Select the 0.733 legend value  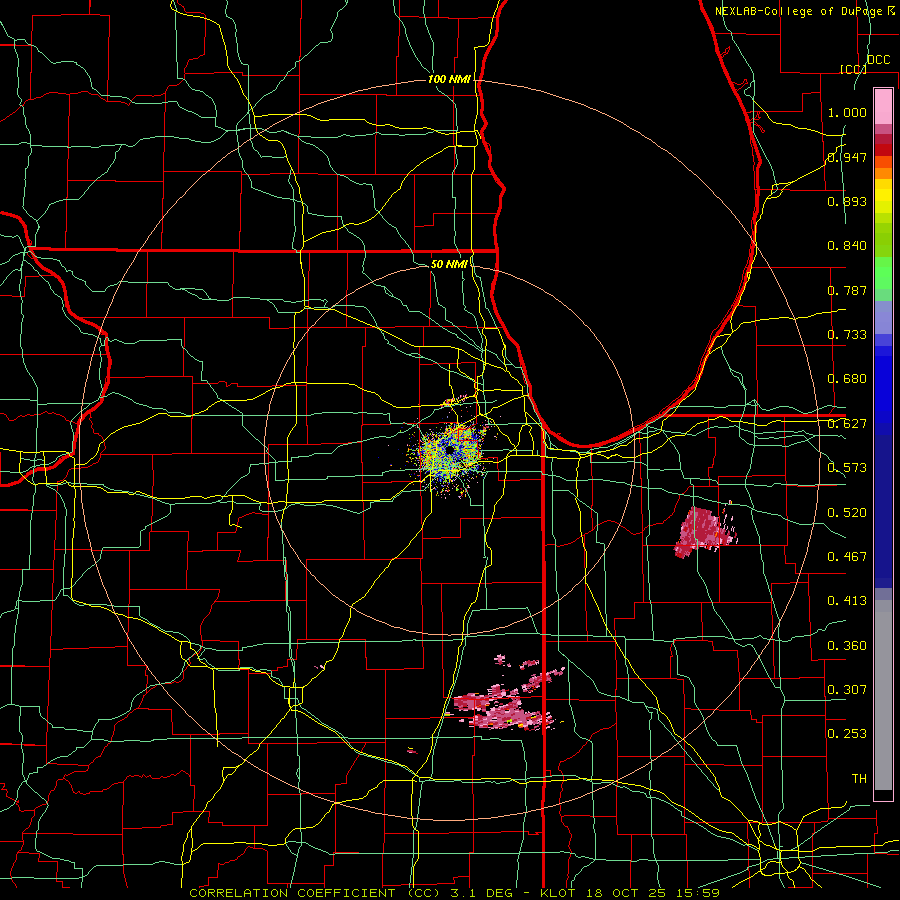847,335
